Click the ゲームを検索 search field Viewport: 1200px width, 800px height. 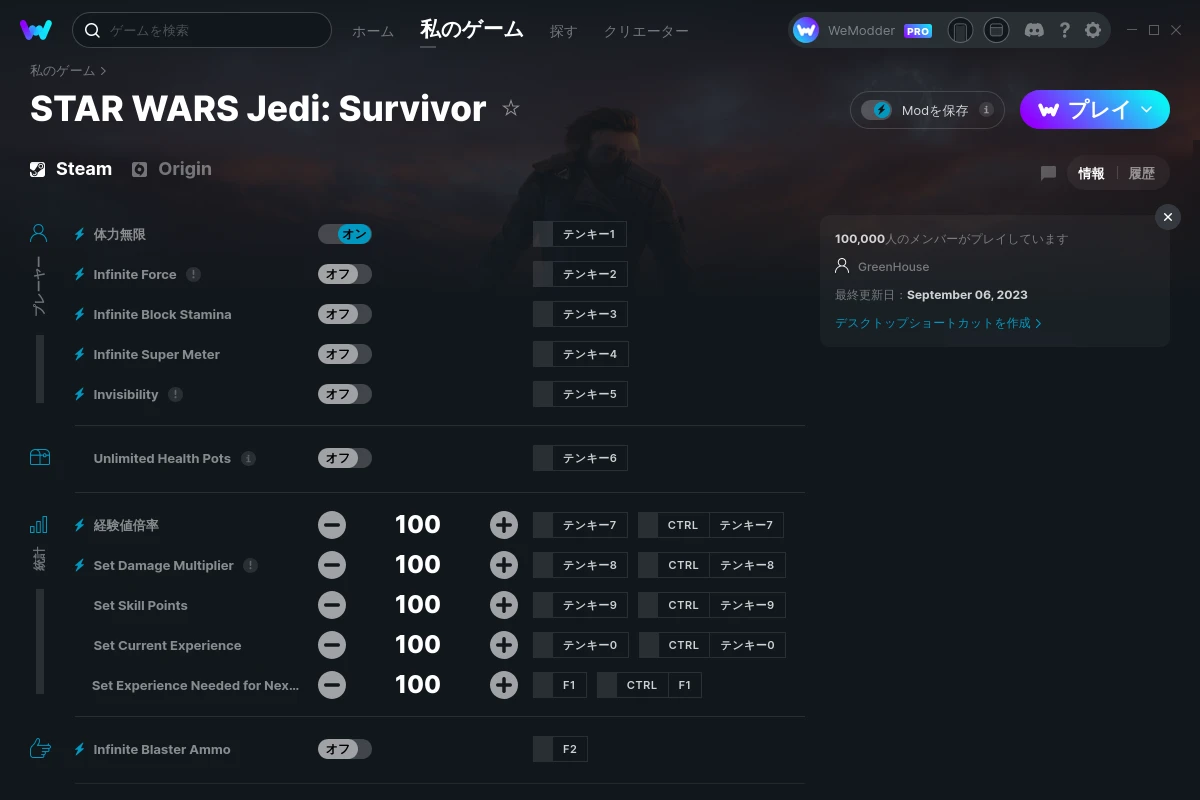point(202,30)
